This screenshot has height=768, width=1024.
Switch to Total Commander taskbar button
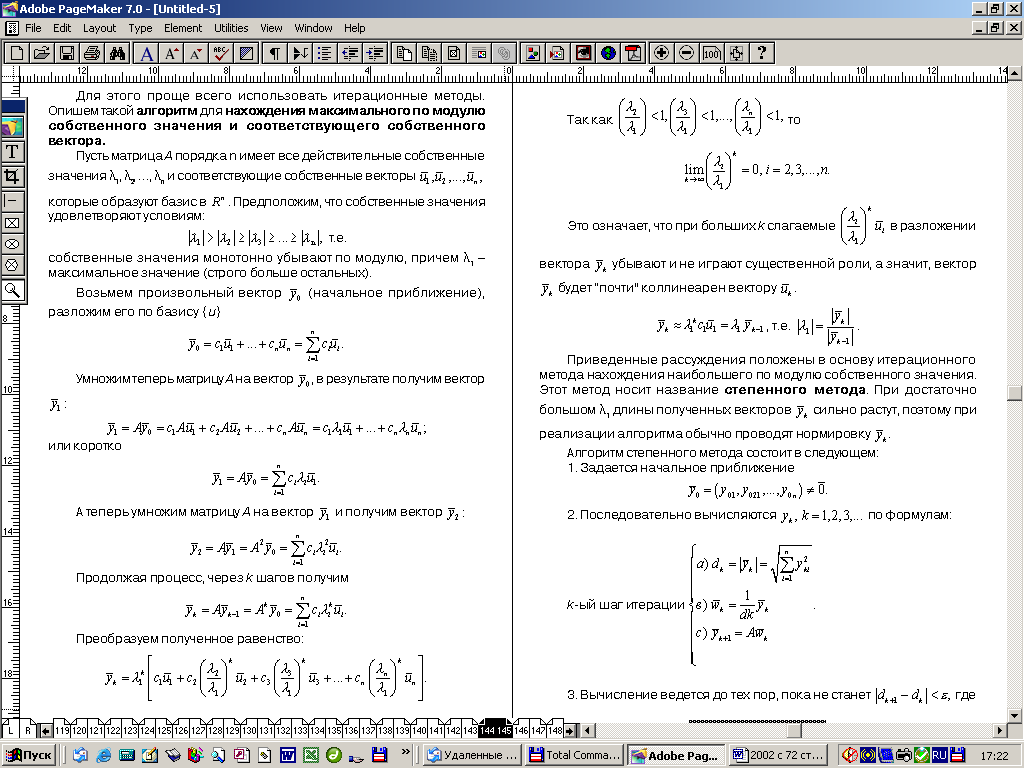576,755
